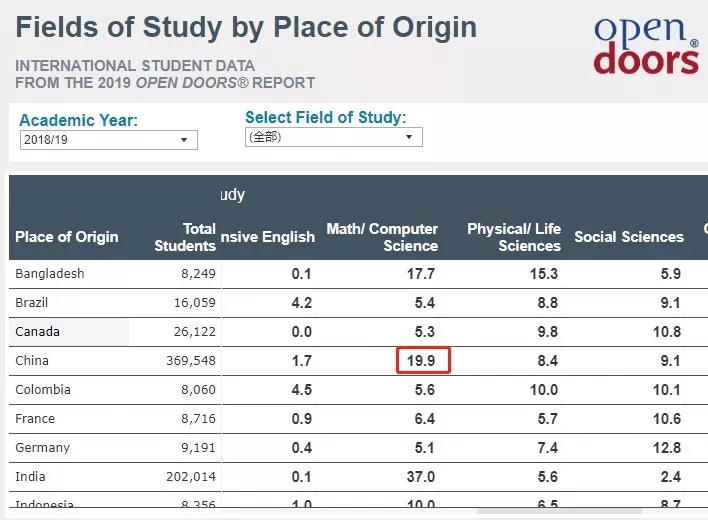
Task: Select the China row label
Action: (x=32, y=361)
